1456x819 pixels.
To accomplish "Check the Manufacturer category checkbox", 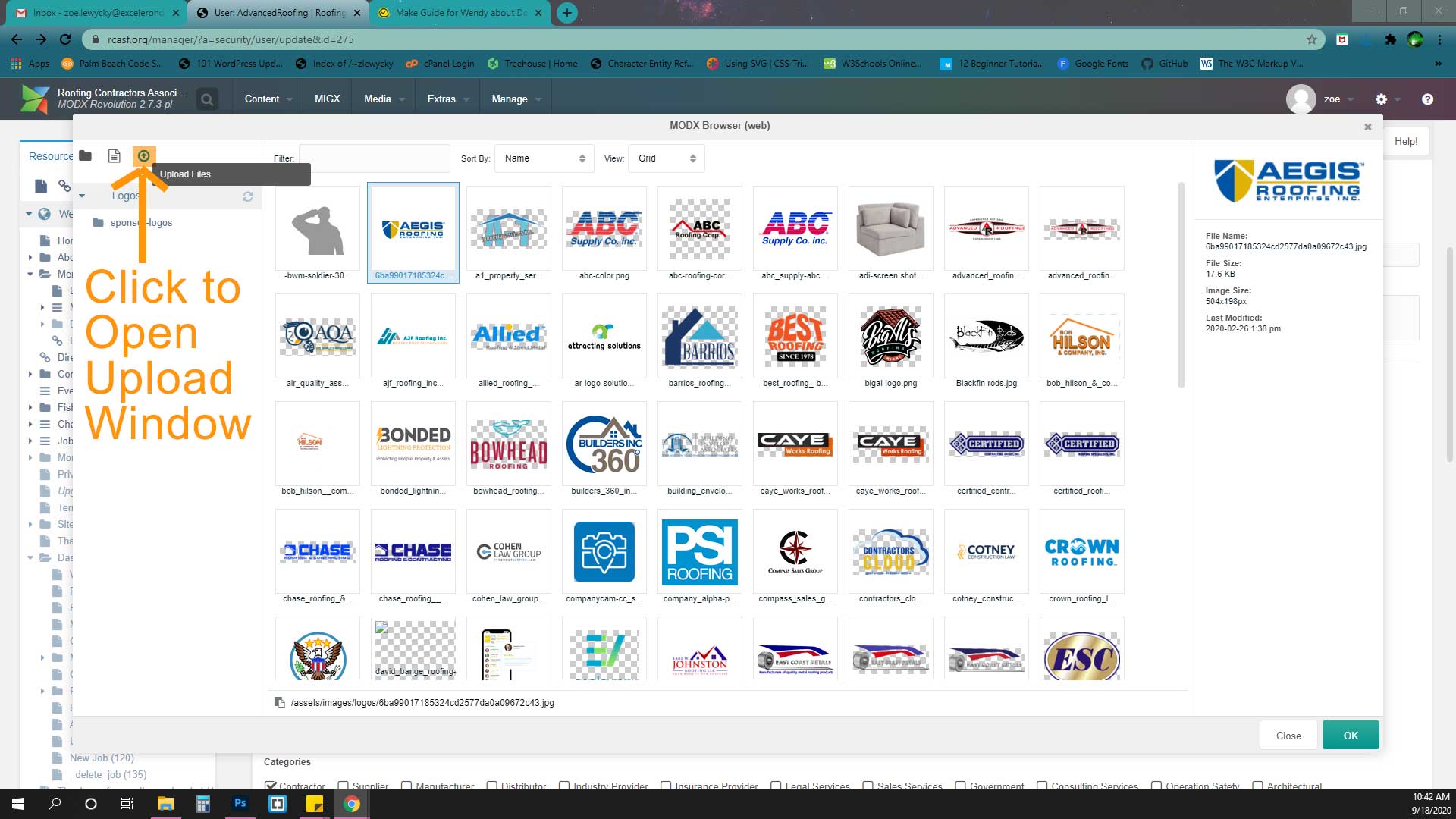I will pos(406,786).
